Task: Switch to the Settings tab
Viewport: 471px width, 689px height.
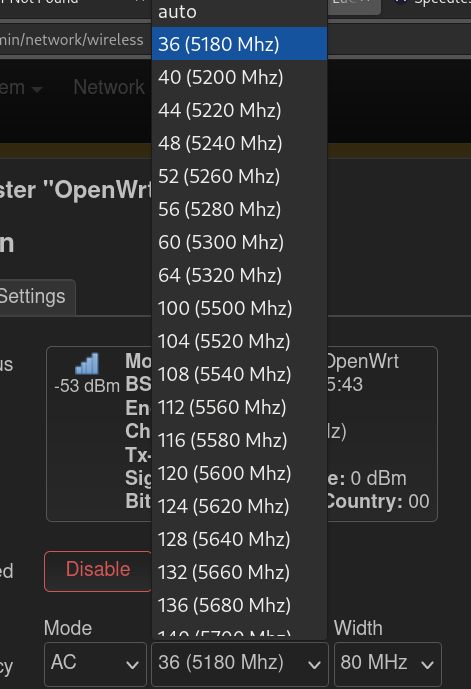Action: coord(32,297)
